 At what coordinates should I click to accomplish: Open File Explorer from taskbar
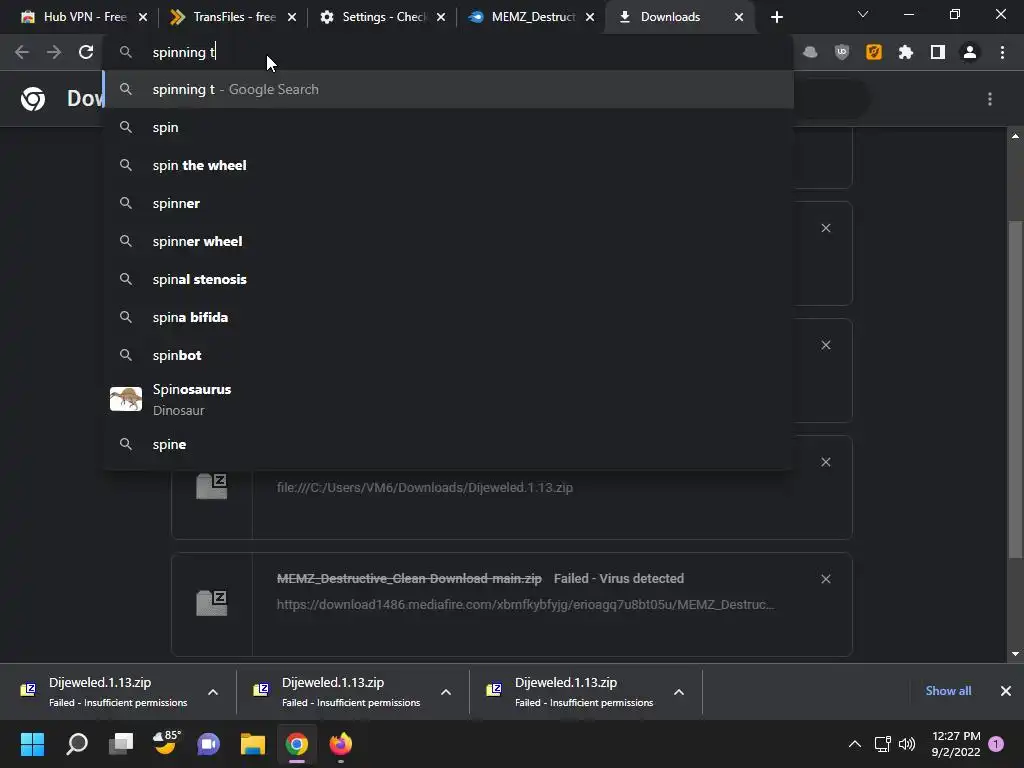[x=253, y=744]
